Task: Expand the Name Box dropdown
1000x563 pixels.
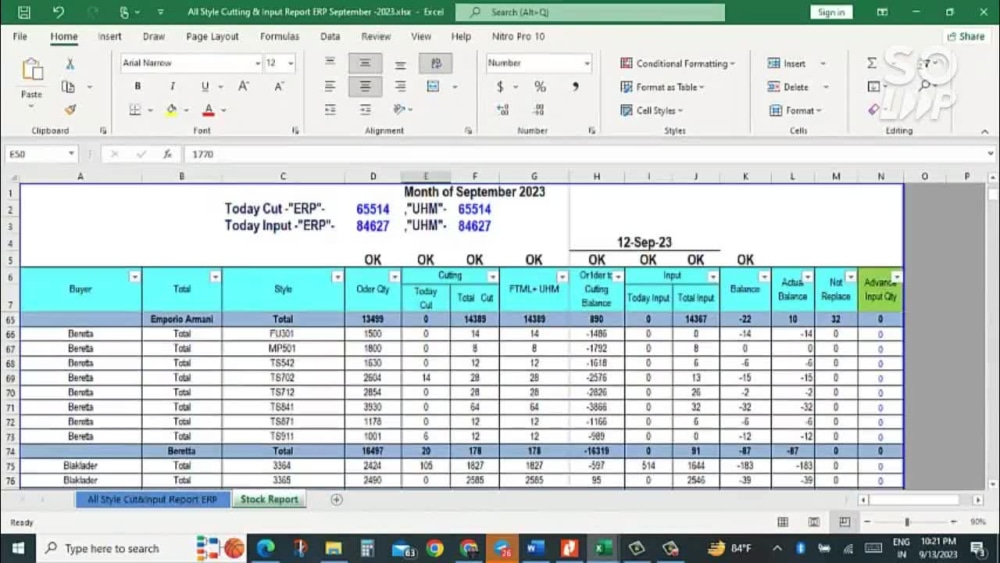Action: (71, 154)
